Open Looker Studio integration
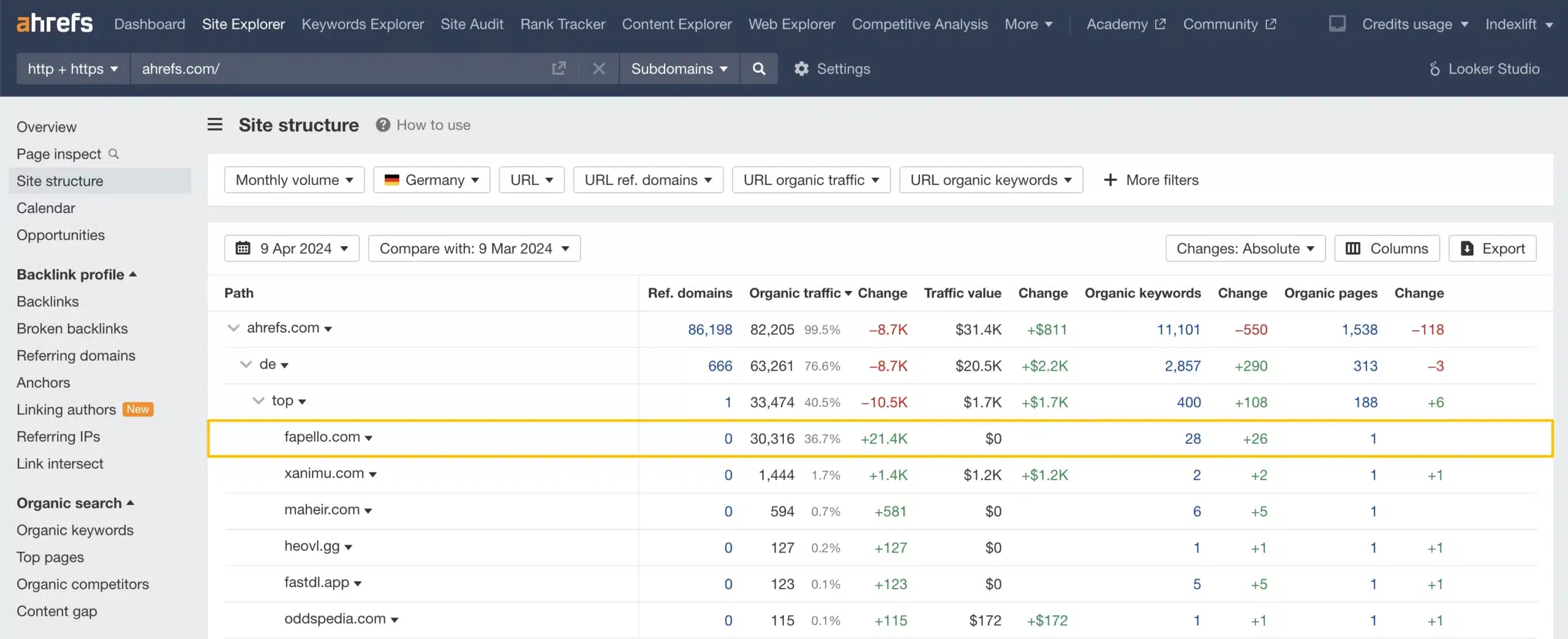This screenshot has height=639, width=1568. pos(1484,69)
